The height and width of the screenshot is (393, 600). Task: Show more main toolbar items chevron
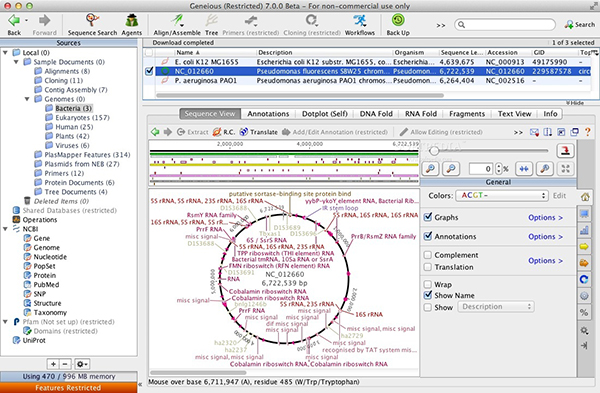tap(441, 26)
